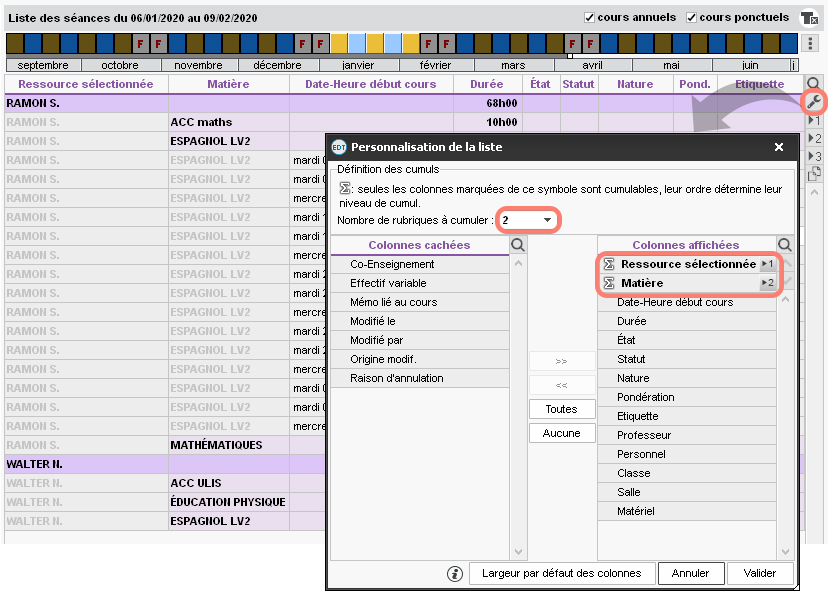Select Origine modif. in hidden columns

(x=420, y=360)
